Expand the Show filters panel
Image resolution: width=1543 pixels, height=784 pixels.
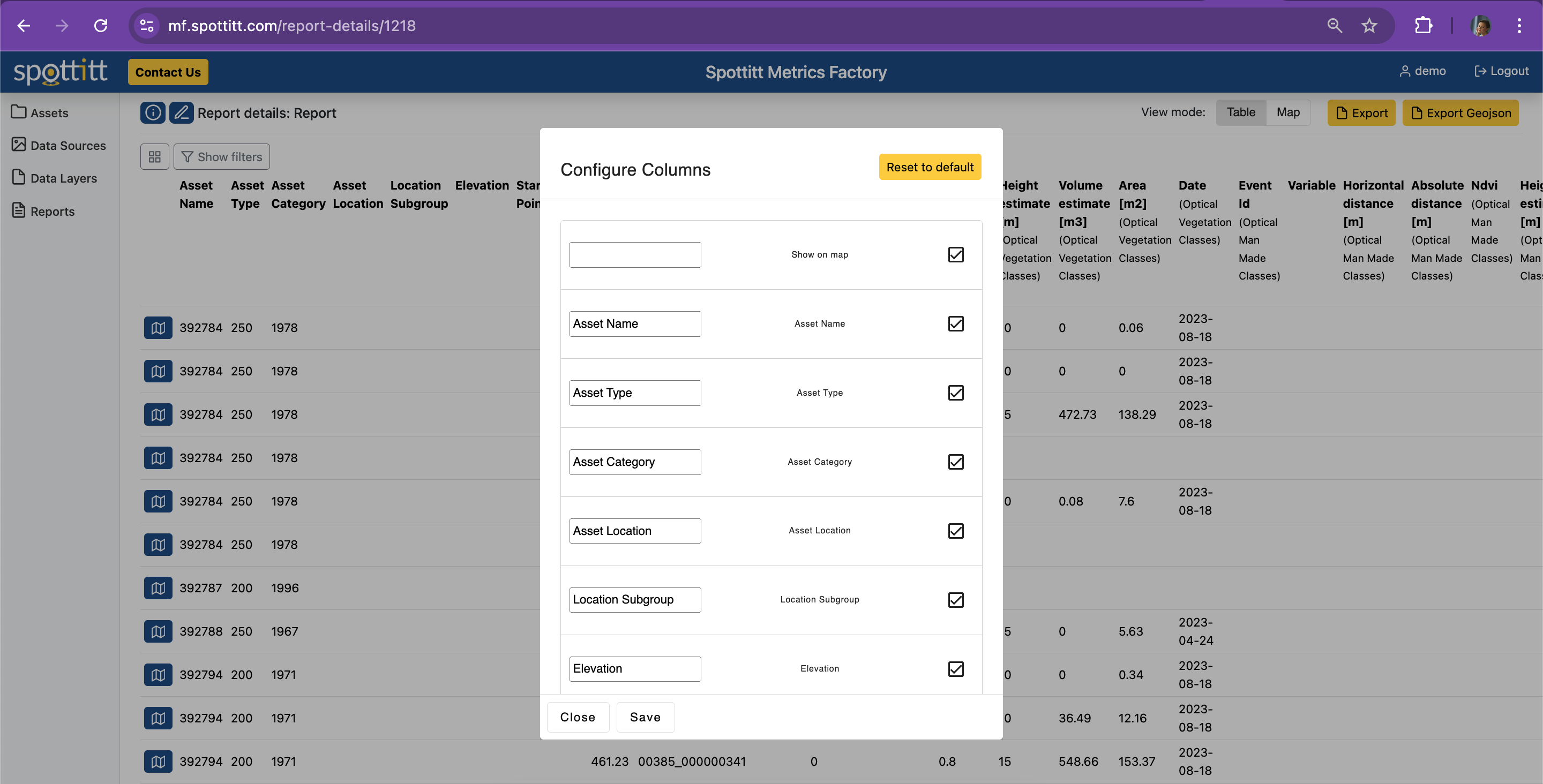tap(222, 157)
